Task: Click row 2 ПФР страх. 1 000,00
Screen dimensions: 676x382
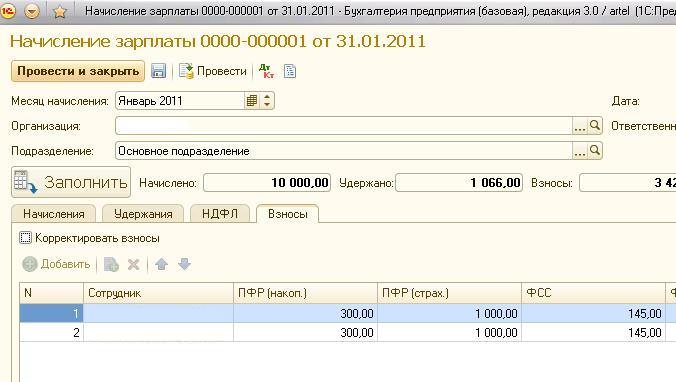Action: tap(449, 332)
